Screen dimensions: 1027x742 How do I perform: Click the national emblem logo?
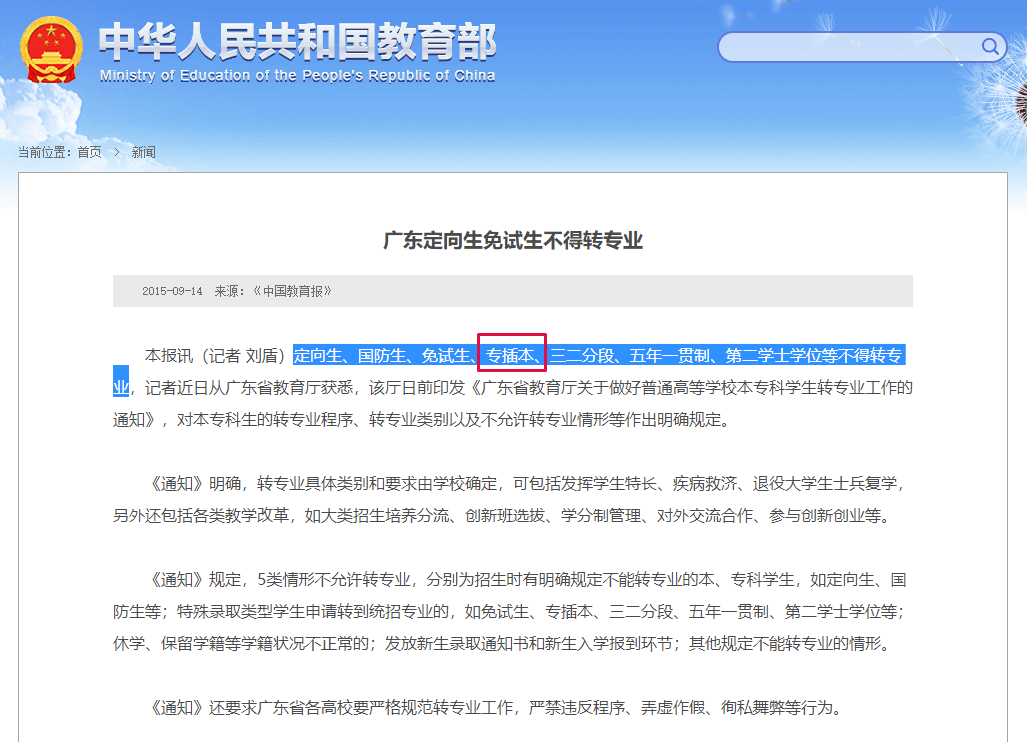(x=51, y=50)
